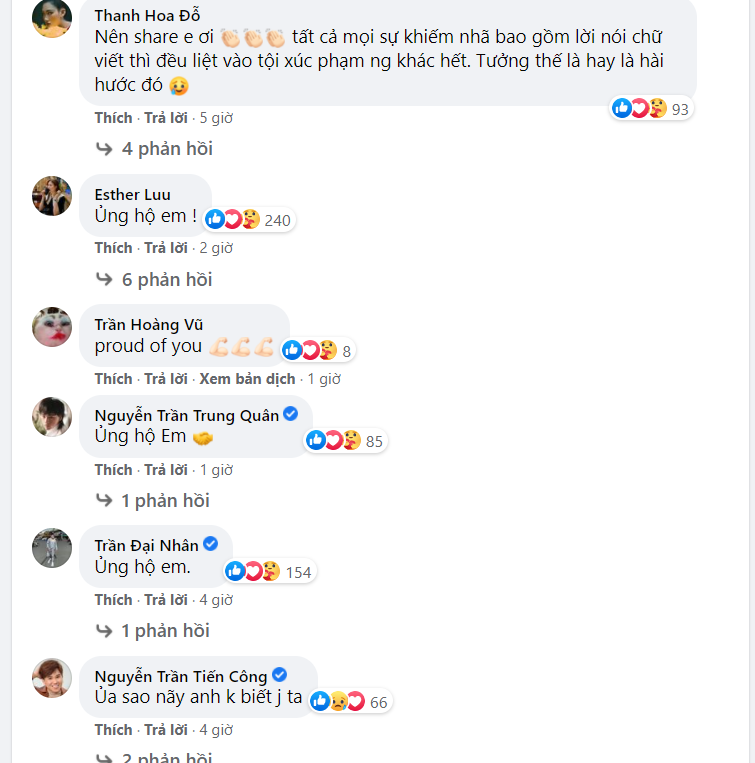
Task: Click Trần Hoàng Vũ's profile avatar
Action: [52, 327]
